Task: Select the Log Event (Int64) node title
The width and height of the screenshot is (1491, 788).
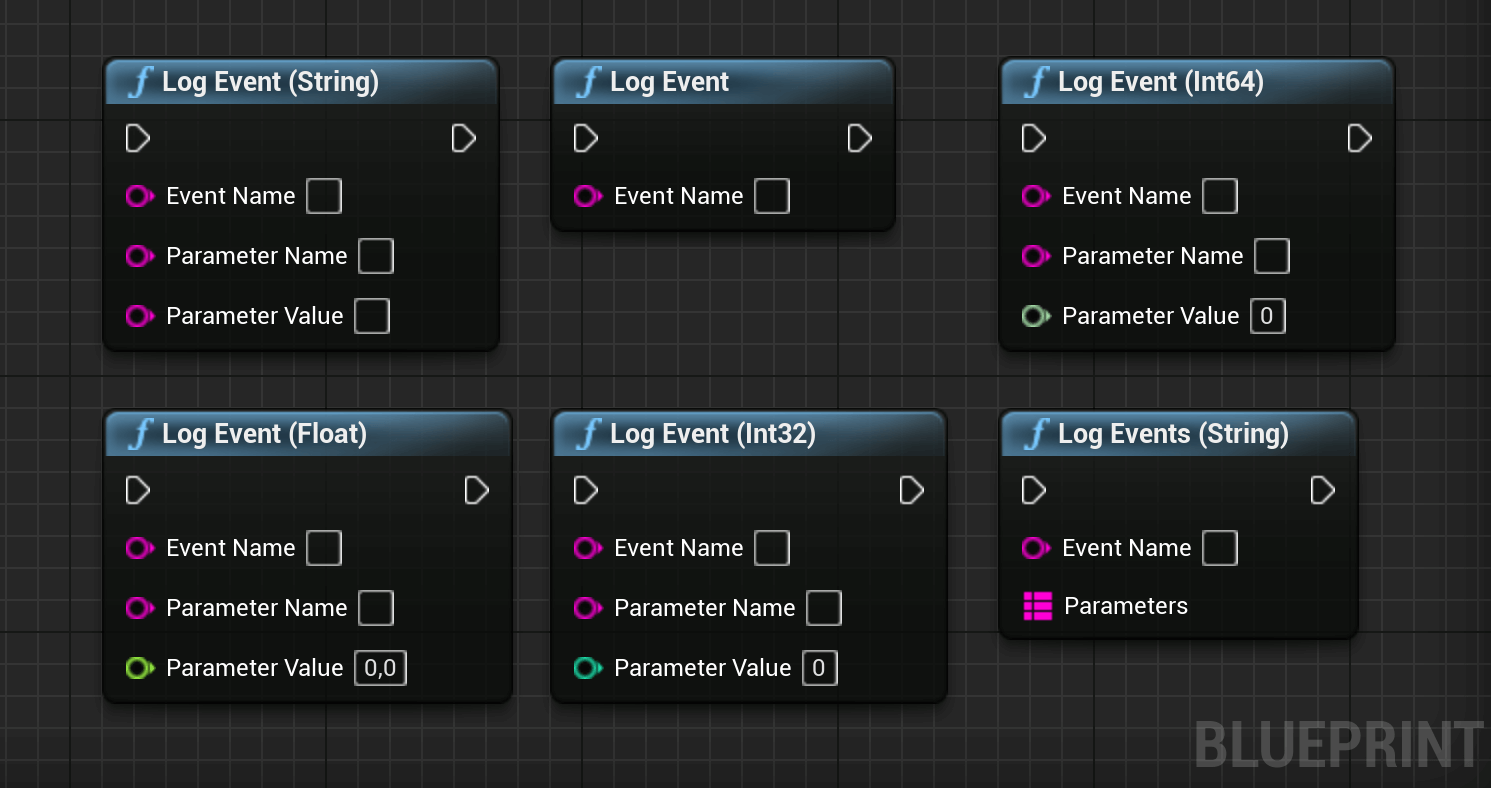Action: tap(1160, 82)
